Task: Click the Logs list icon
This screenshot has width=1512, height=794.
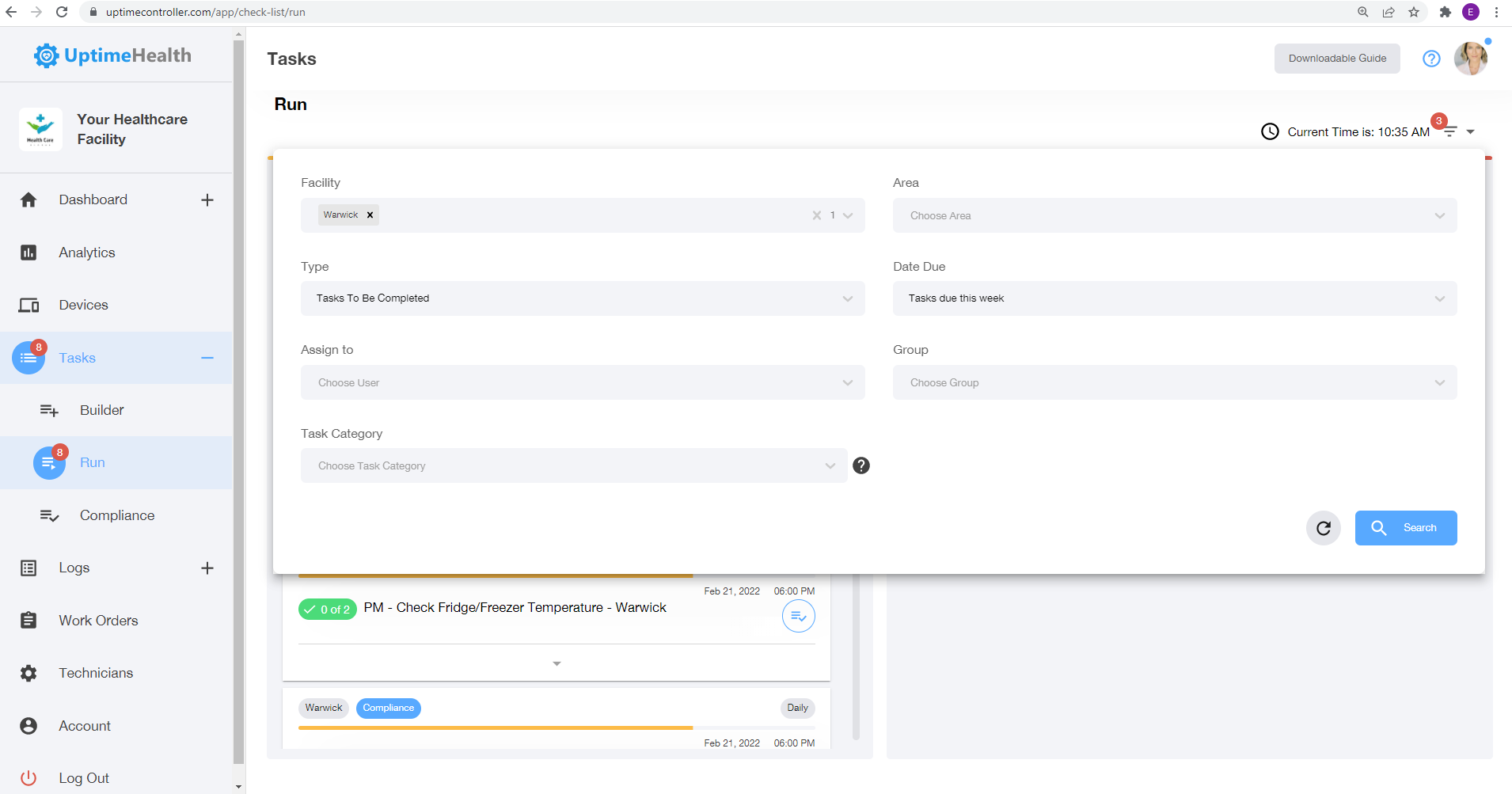Action: (28, 568)
